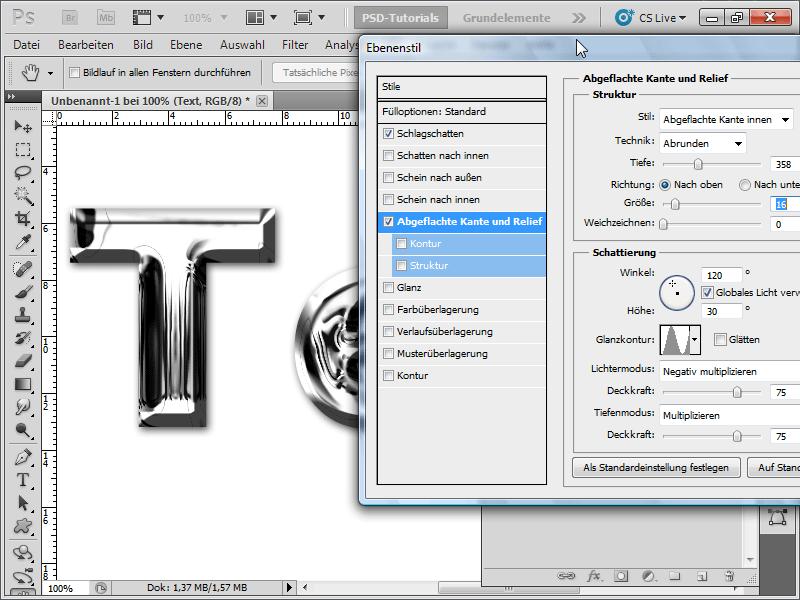Click the Weichzeichnen slider handle
The image size is (800, 600).
[x=663, y=224]
